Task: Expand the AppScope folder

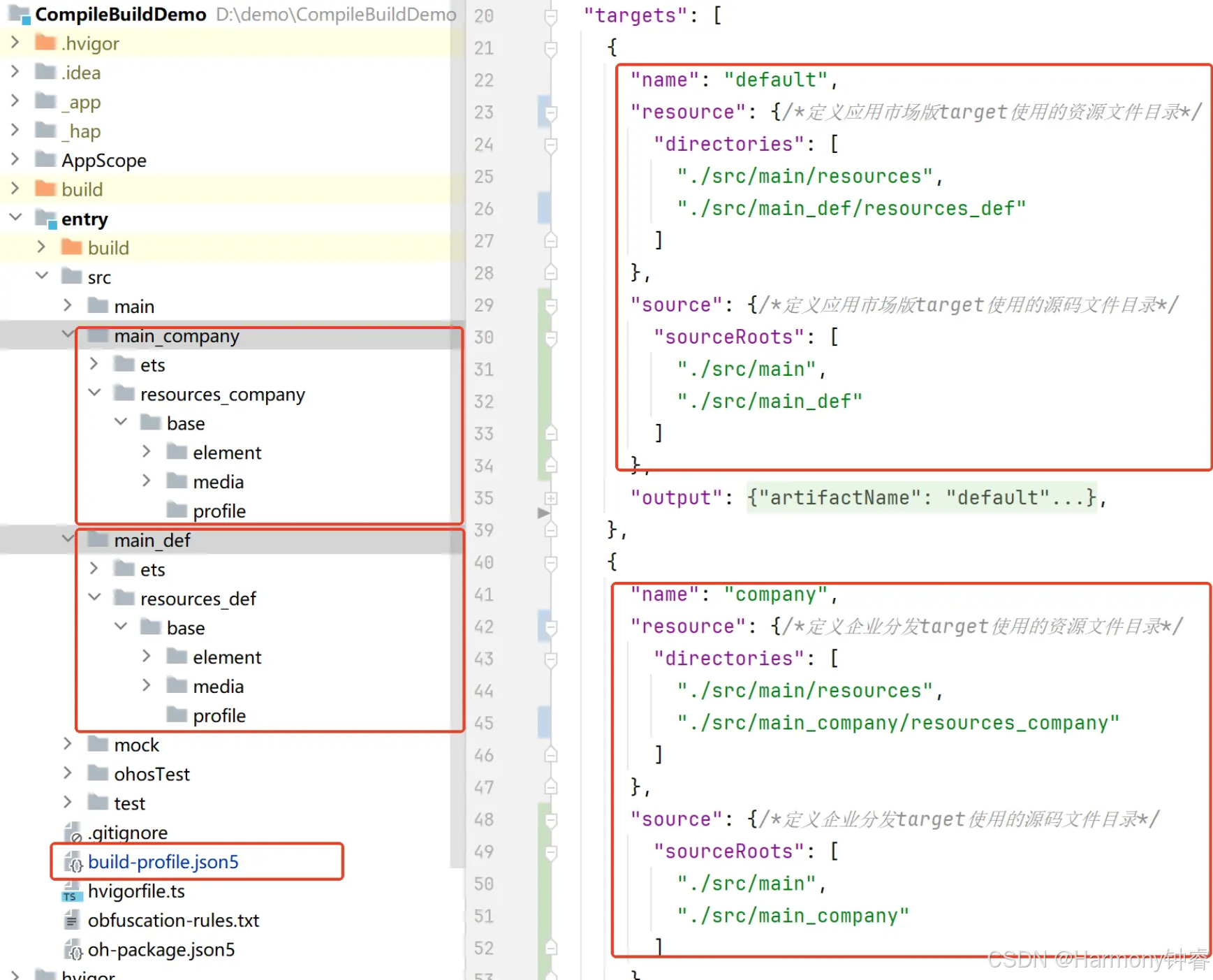Action: tap(15, 160)
